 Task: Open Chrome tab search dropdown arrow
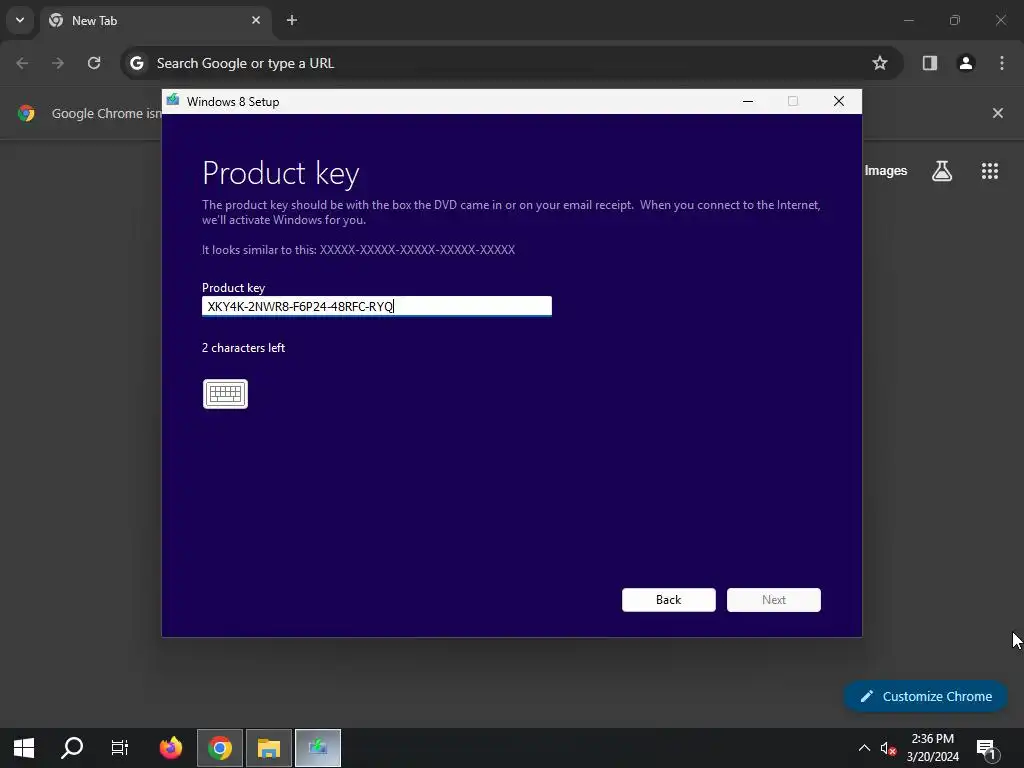coord(20,20)
